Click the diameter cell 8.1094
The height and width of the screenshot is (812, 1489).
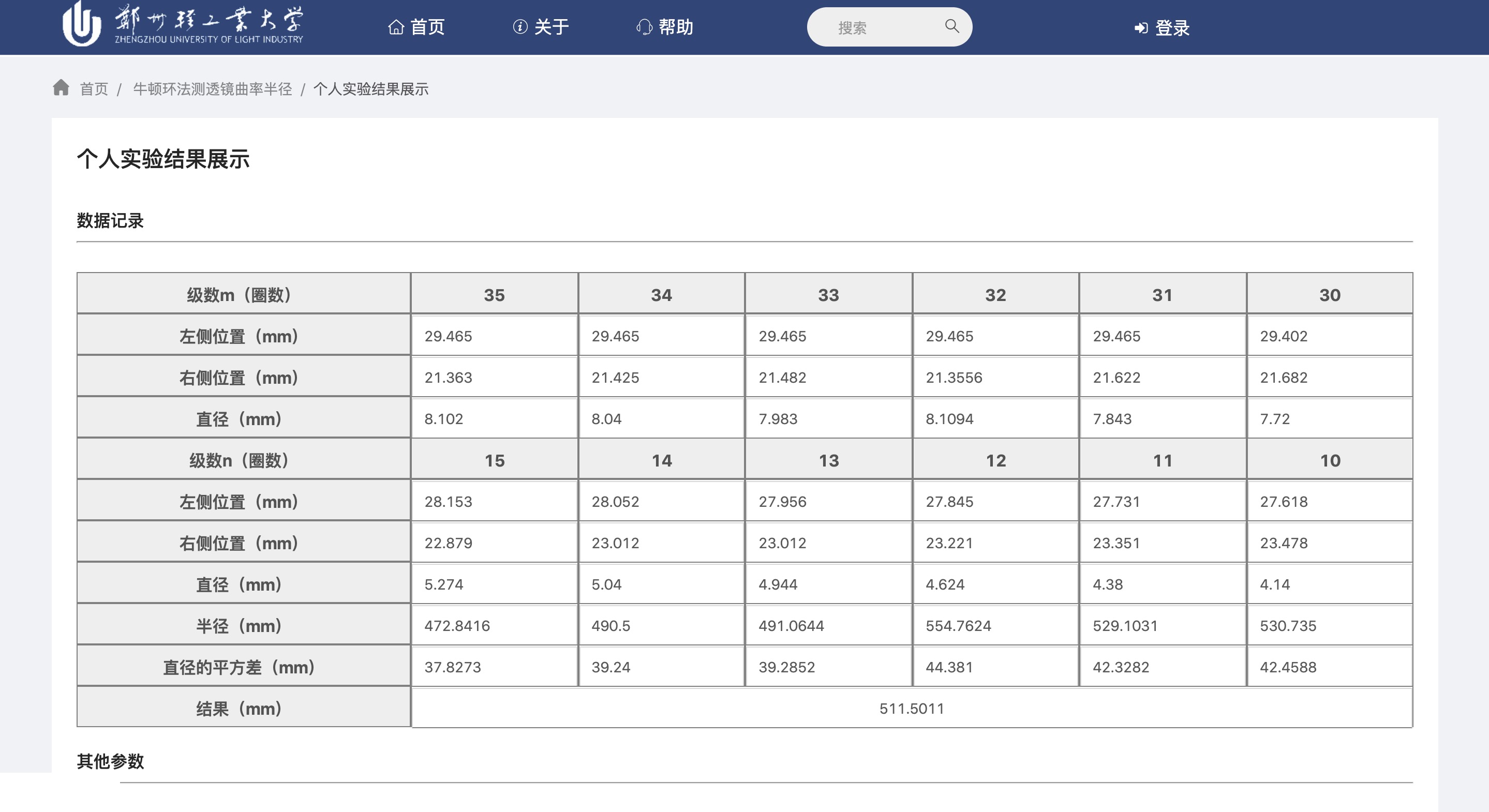point(995,418)
